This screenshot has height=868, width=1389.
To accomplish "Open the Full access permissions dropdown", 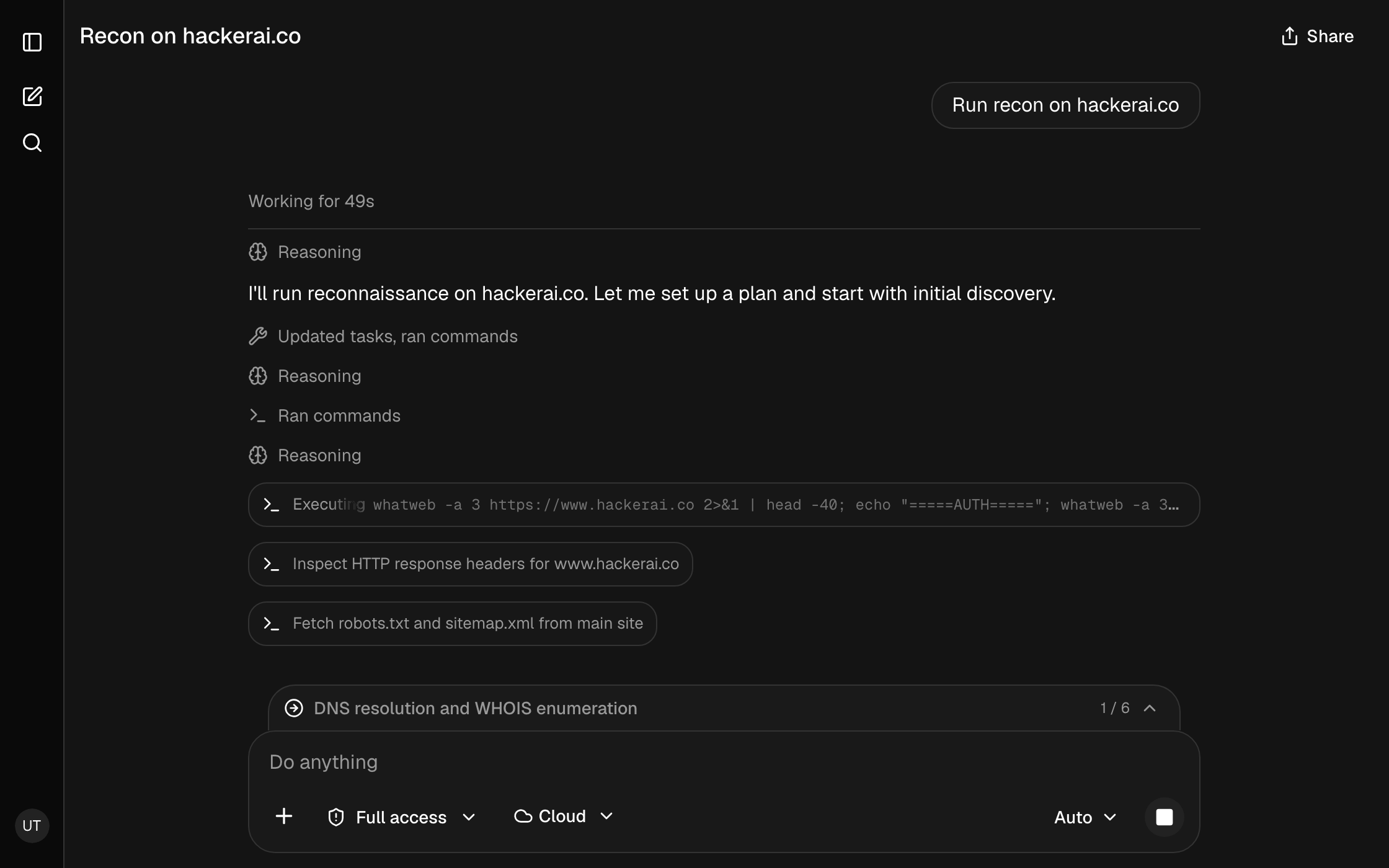I will coord(401,817).
